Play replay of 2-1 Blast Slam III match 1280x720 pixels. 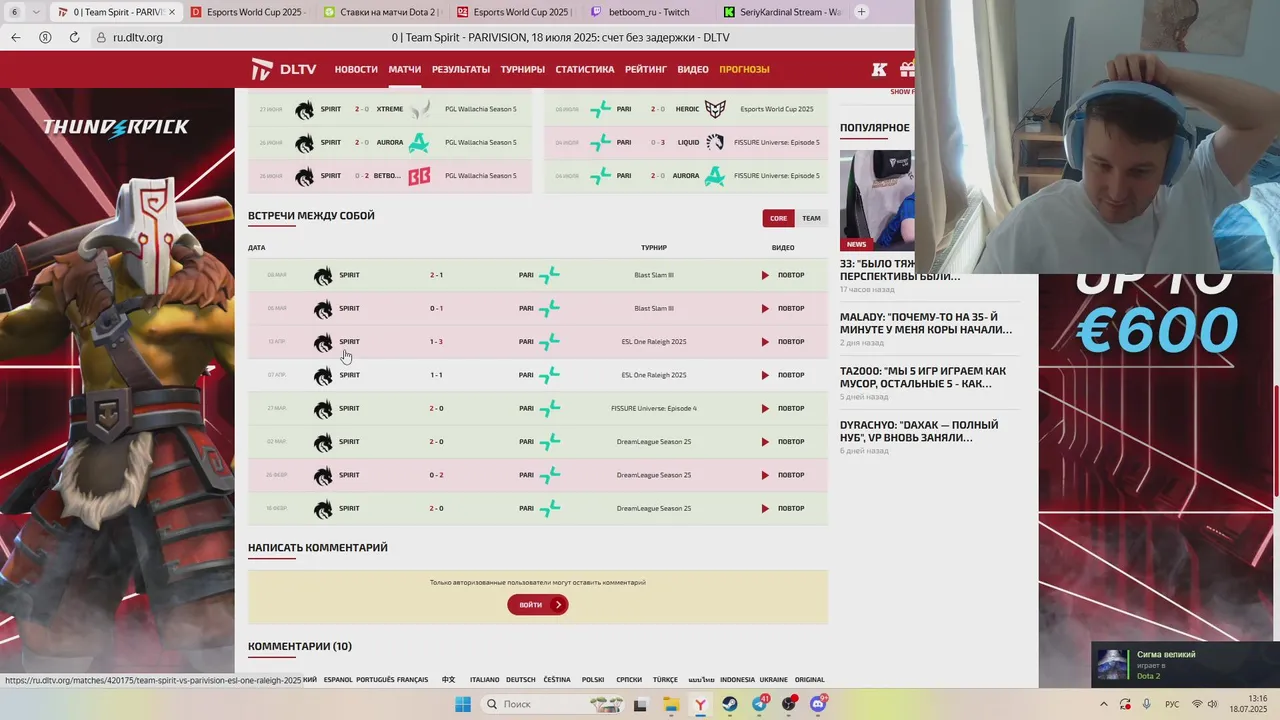(782, 275)
